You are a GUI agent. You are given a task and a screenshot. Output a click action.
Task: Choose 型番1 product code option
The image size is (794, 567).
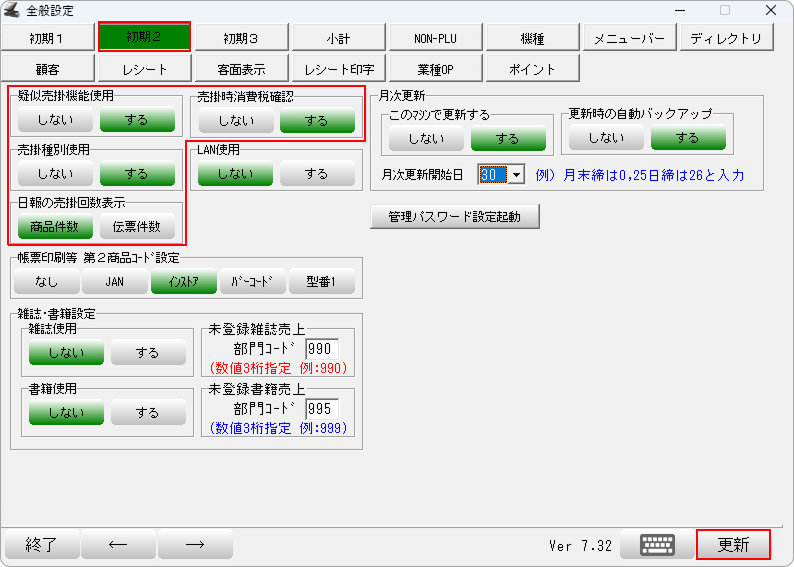coord(322,282)
